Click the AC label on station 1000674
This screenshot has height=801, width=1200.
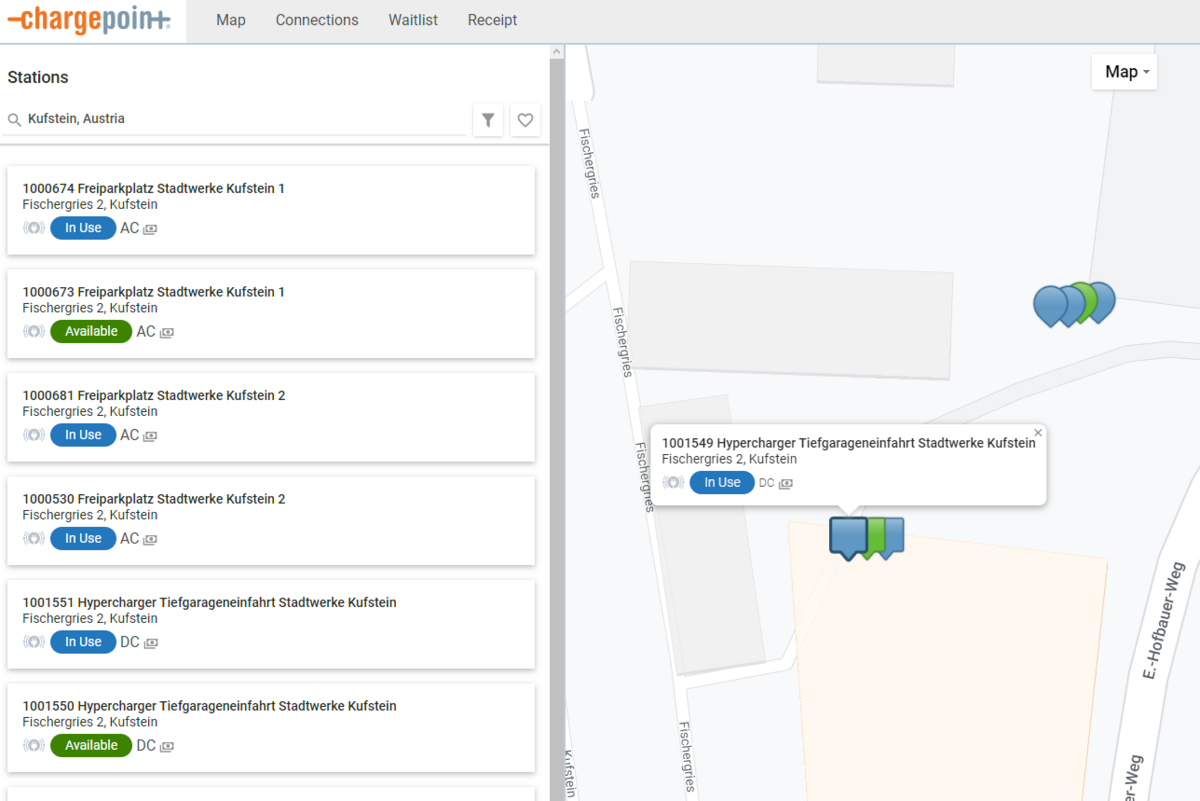[x=130, y=228]
